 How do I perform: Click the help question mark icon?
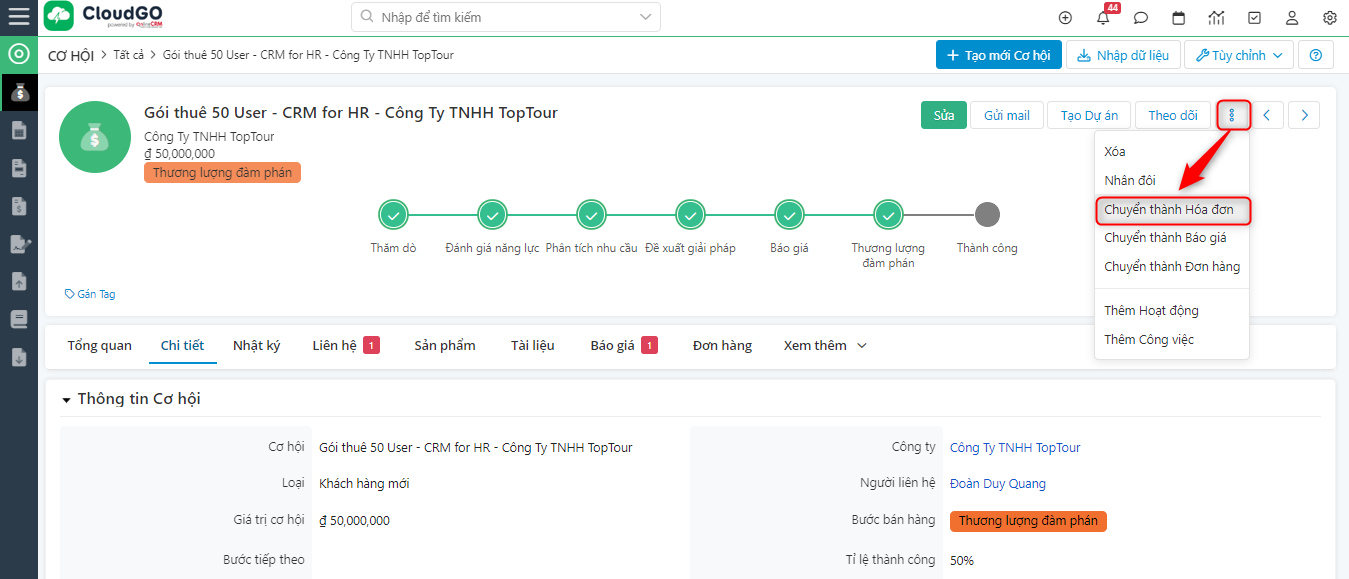(1315, 55)
